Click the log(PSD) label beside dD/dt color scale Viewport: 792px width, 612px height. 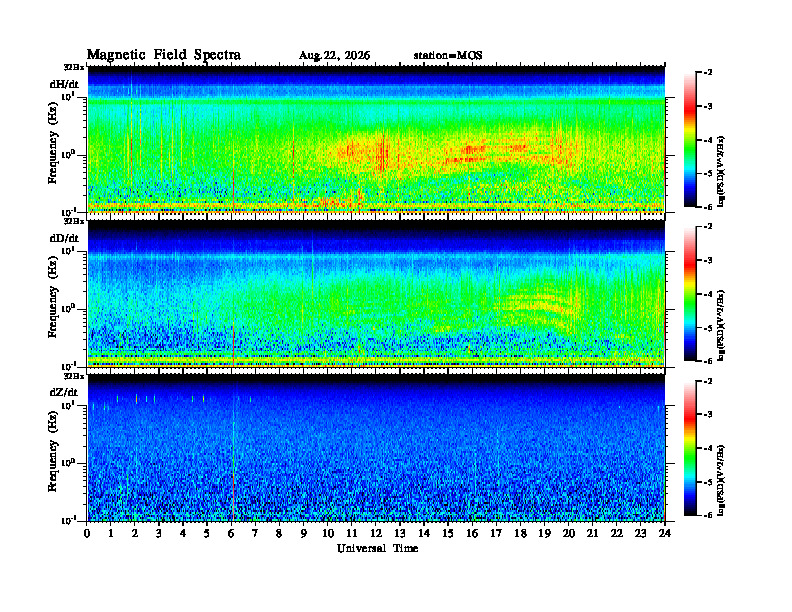click(722, 325)
